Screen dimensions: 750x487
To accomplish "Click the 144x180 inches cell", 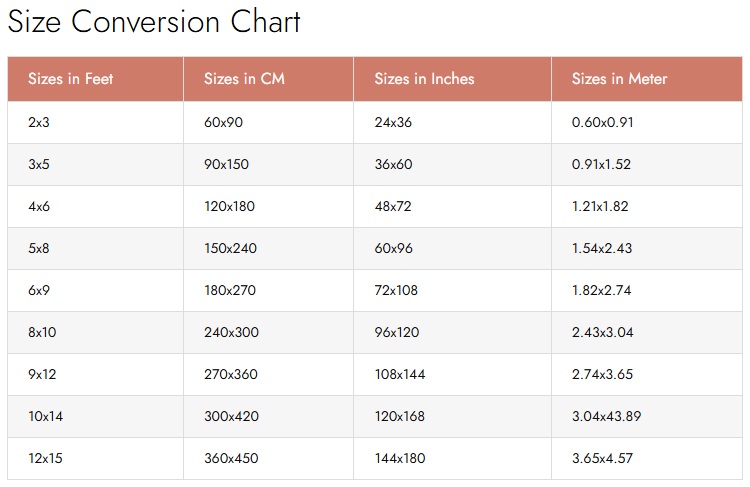I will tap(452, 459).
